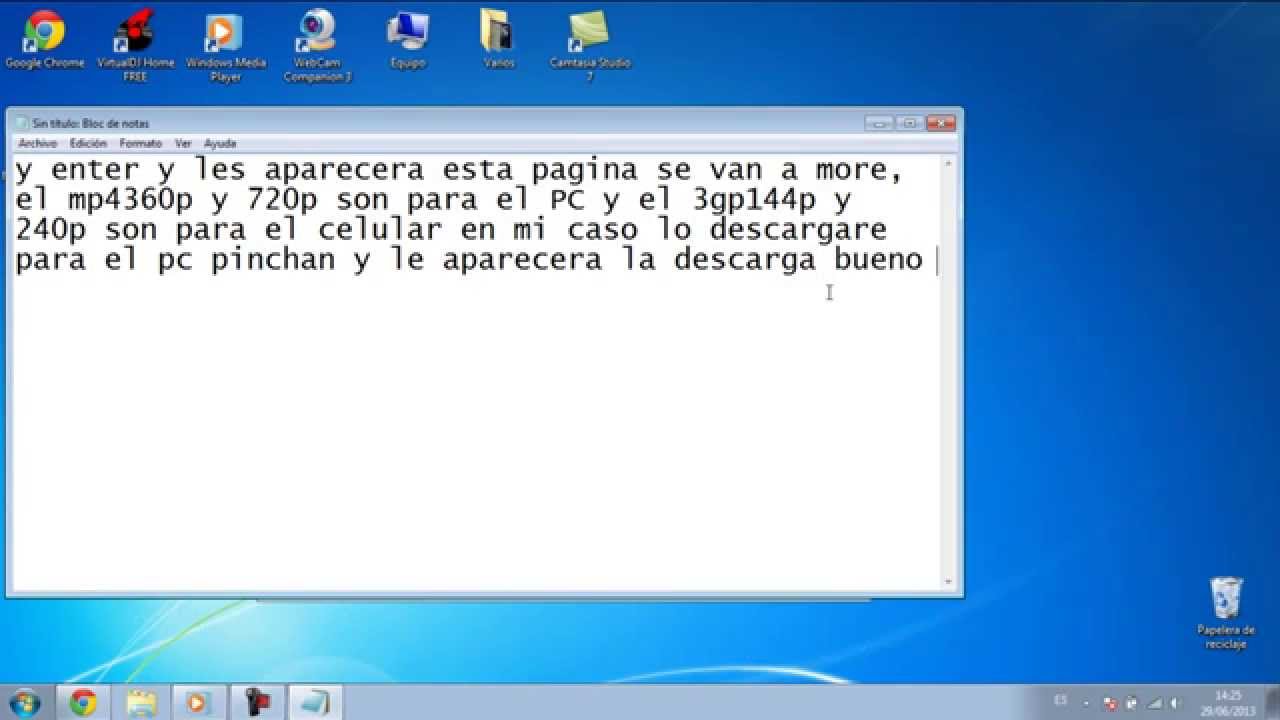Open the Edición menu
The image size is (1280, 720).
[x=88, y=144]
